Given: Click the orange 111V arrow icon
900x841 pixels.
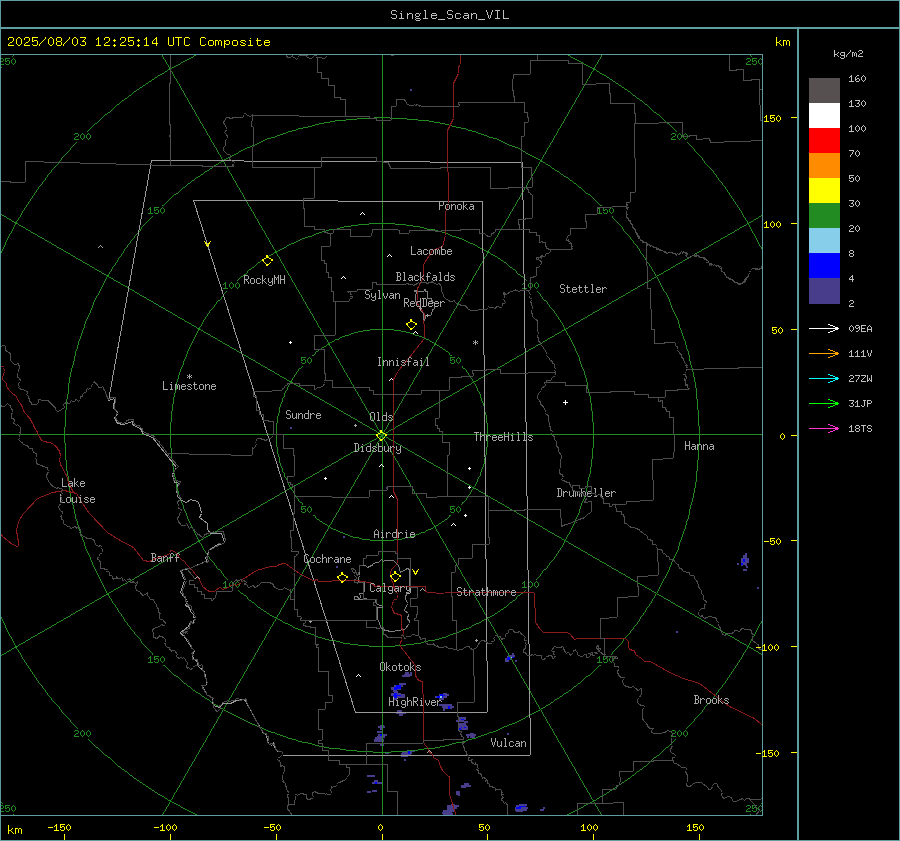Looking at the screenshot, I should click(x=824, y=354).
